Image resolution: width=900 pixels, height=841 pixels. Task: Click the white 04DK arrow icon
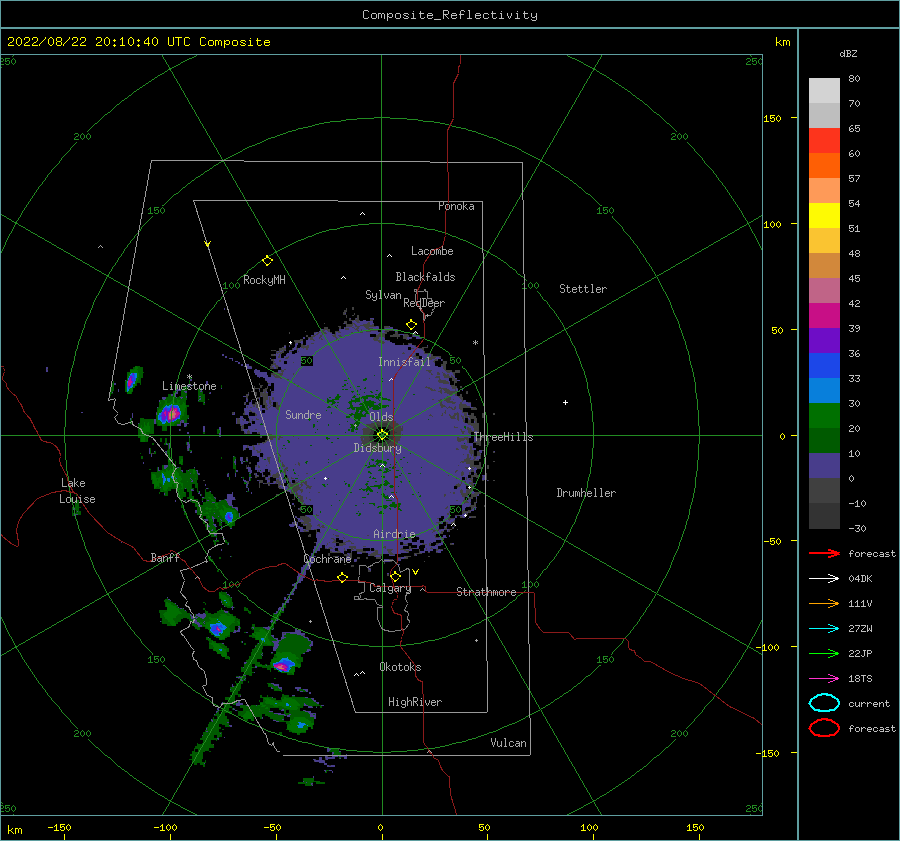click(824, 578)
